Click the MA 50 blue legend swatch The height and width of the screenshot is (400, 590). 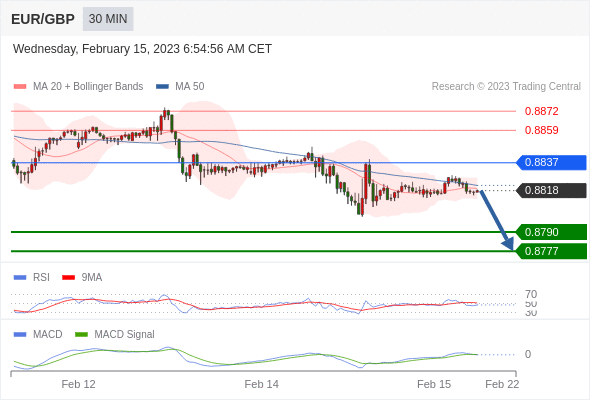(x=162, y=87)
